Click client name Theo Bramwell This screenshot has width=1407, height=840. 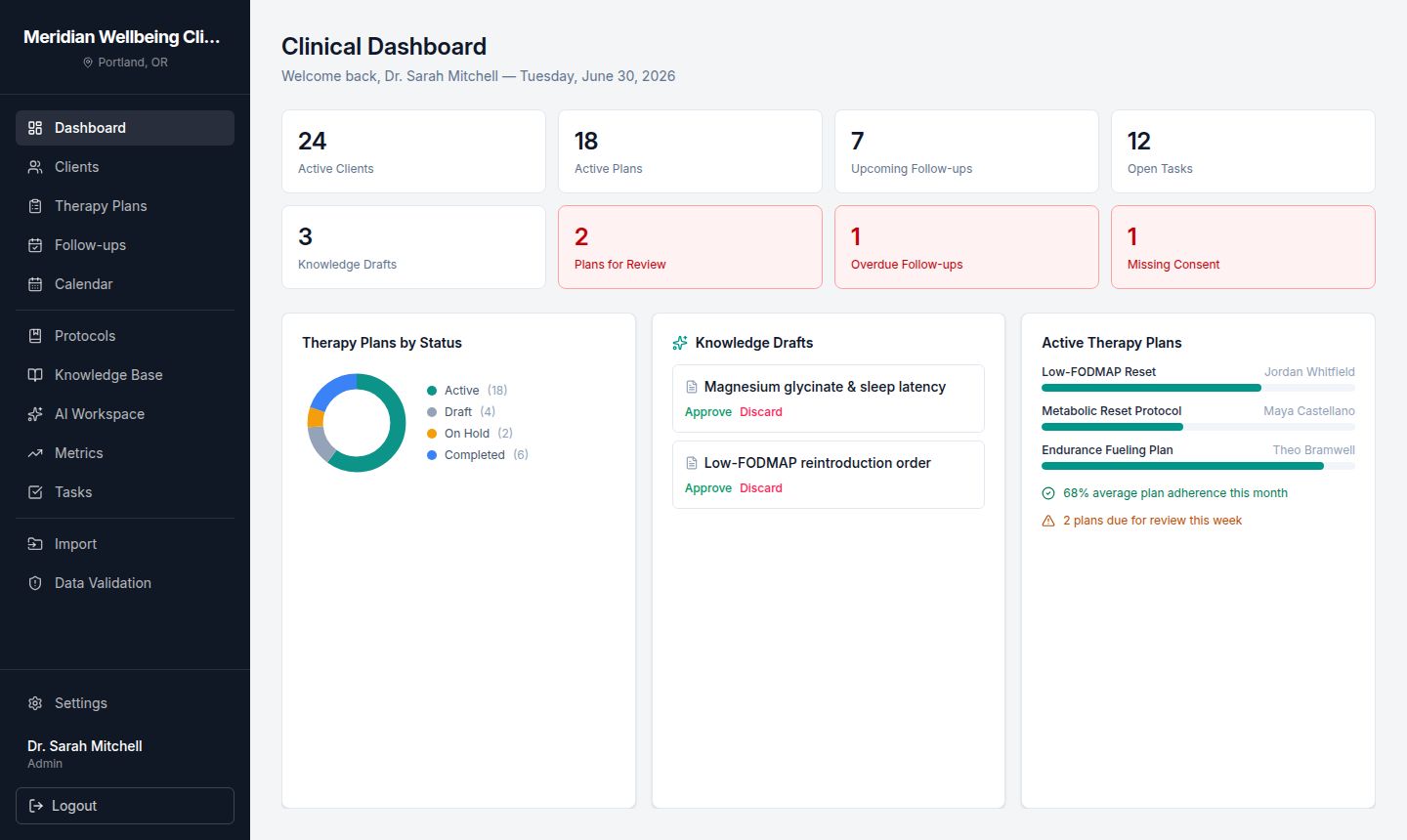coord(1313,450)
